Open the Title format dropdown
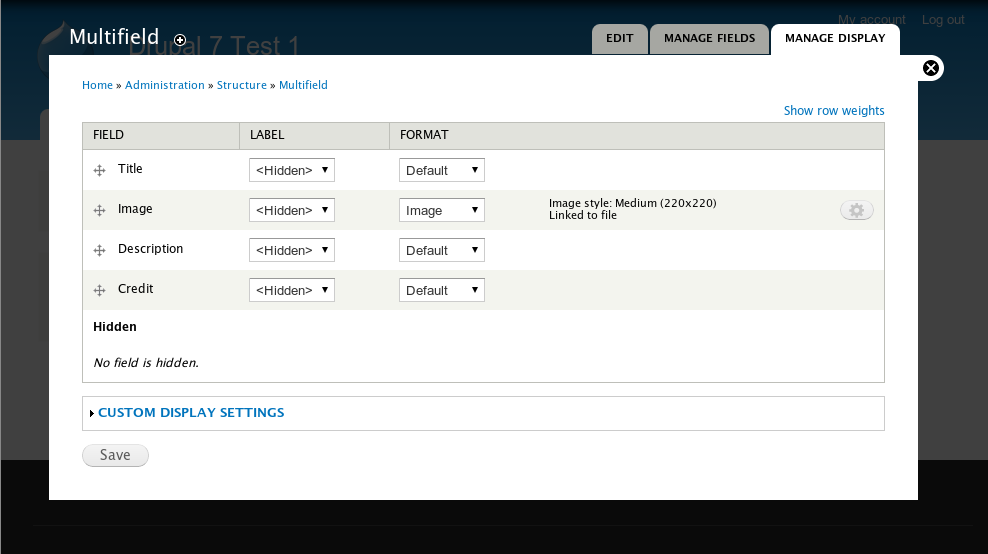Image resolution: width=988 pixels, height=554 pixels. (x=442, y=170)
